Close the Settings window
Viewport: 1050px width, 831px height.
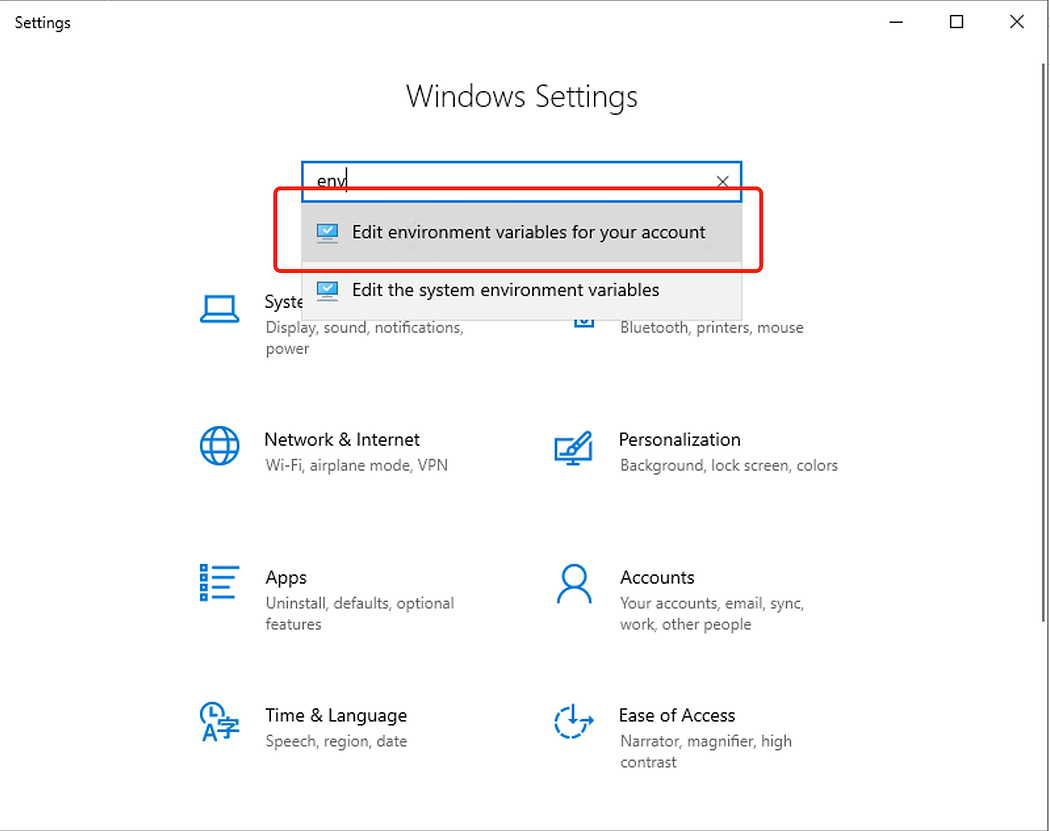click(x=1017, y=22)
